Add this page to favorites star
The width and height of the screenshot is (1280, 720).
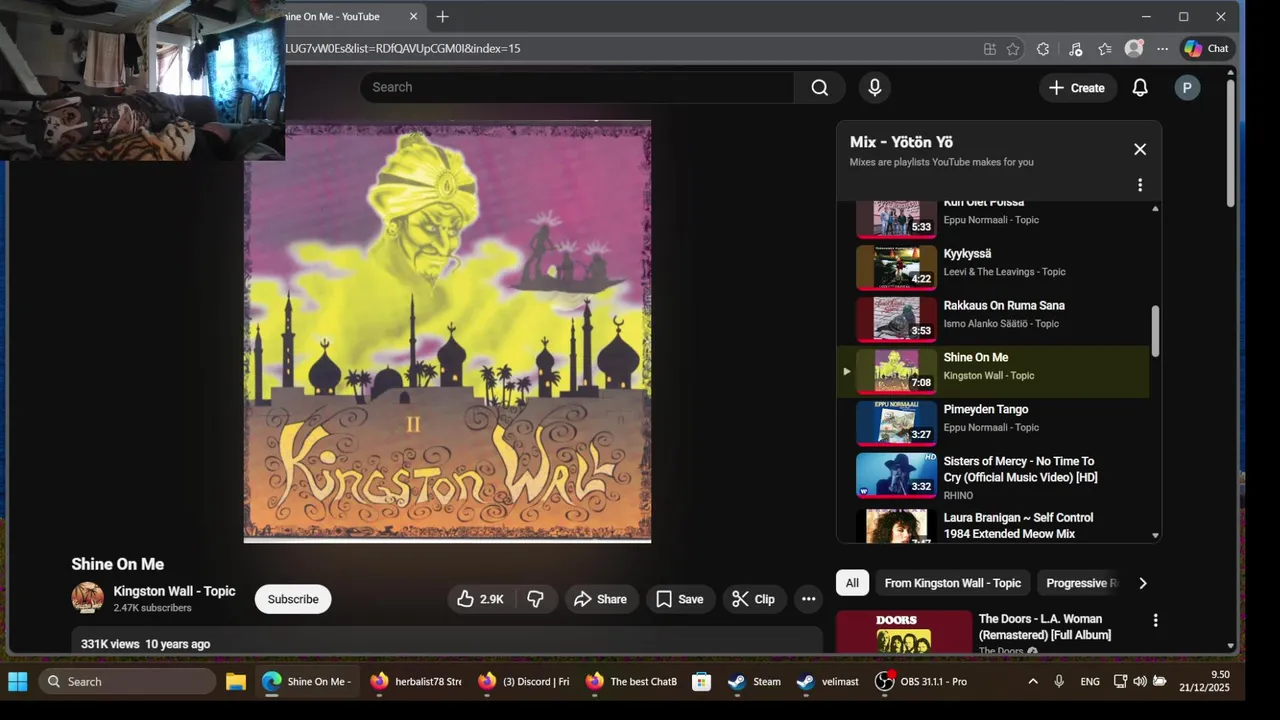[x=1013, y=48]
